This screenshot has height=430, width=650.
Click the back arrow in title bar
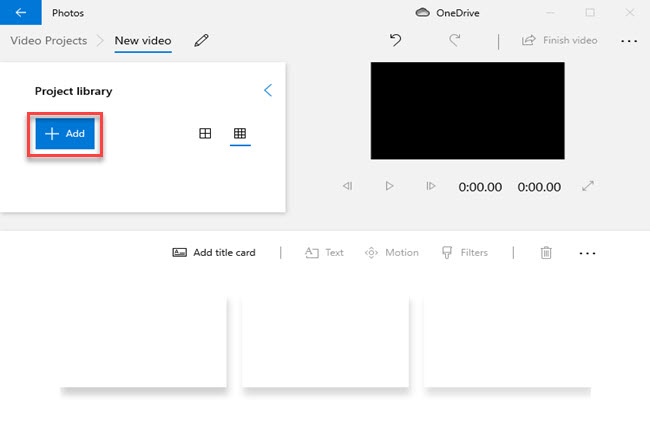(21, 13)
